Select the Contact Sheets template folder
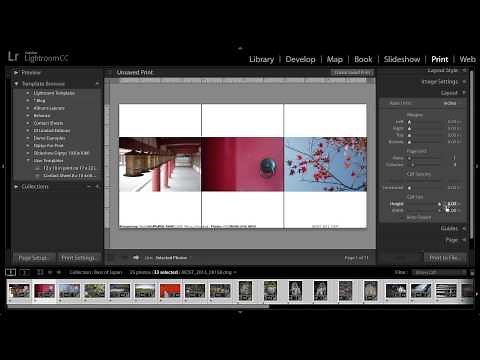The image size is (480, 360). (48, 123)
